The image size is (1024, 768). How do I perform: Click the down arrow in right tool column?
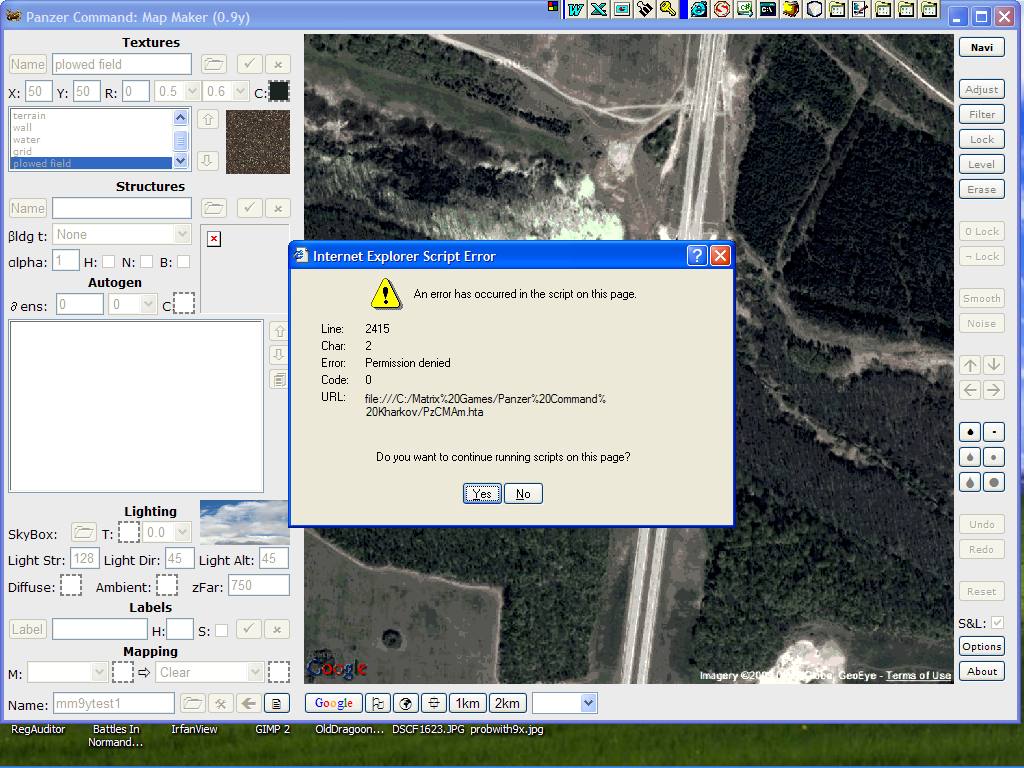tap(993, 365)
